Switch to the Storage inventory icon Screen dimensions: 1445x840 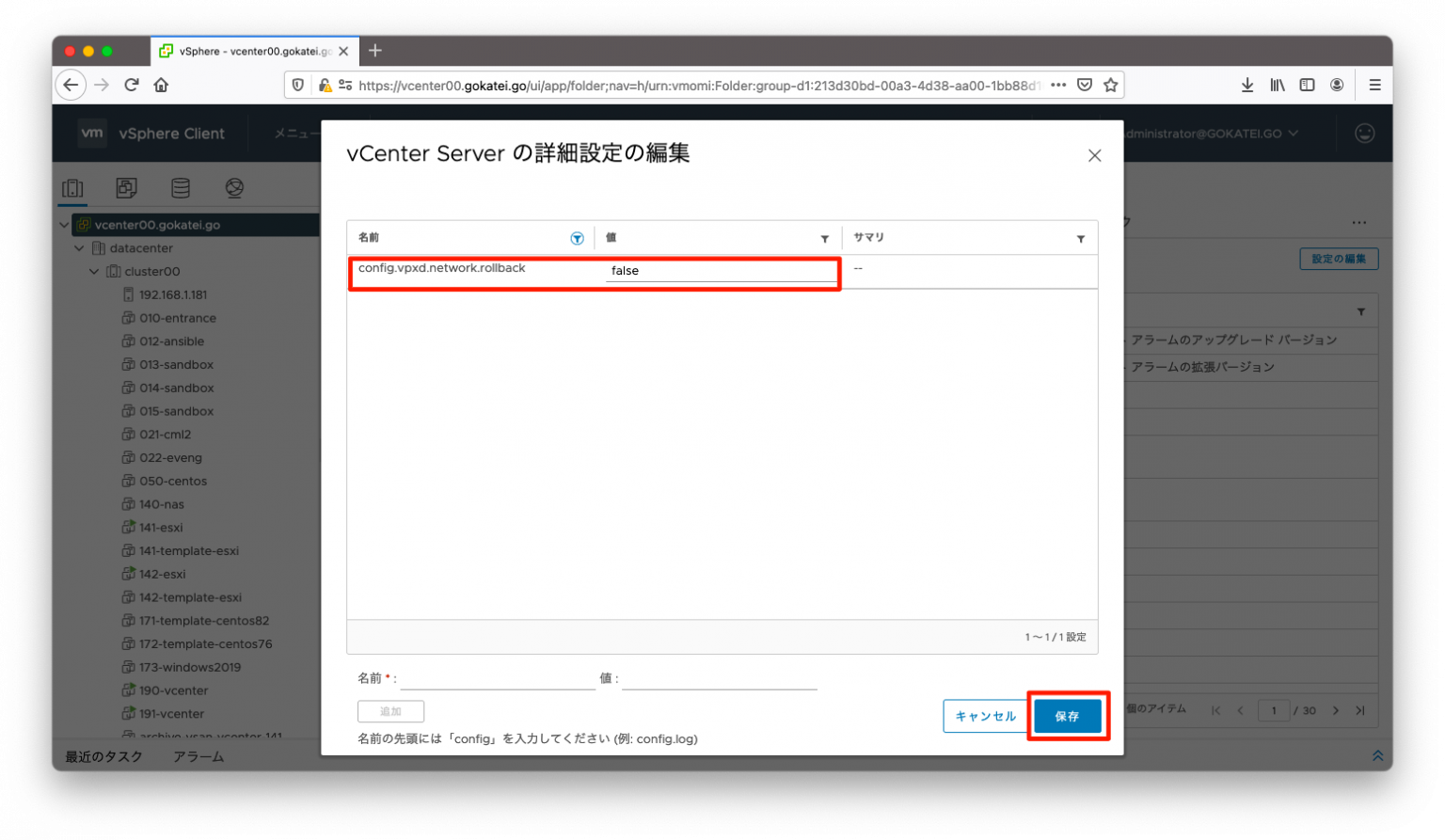click(x=181, y=187)
